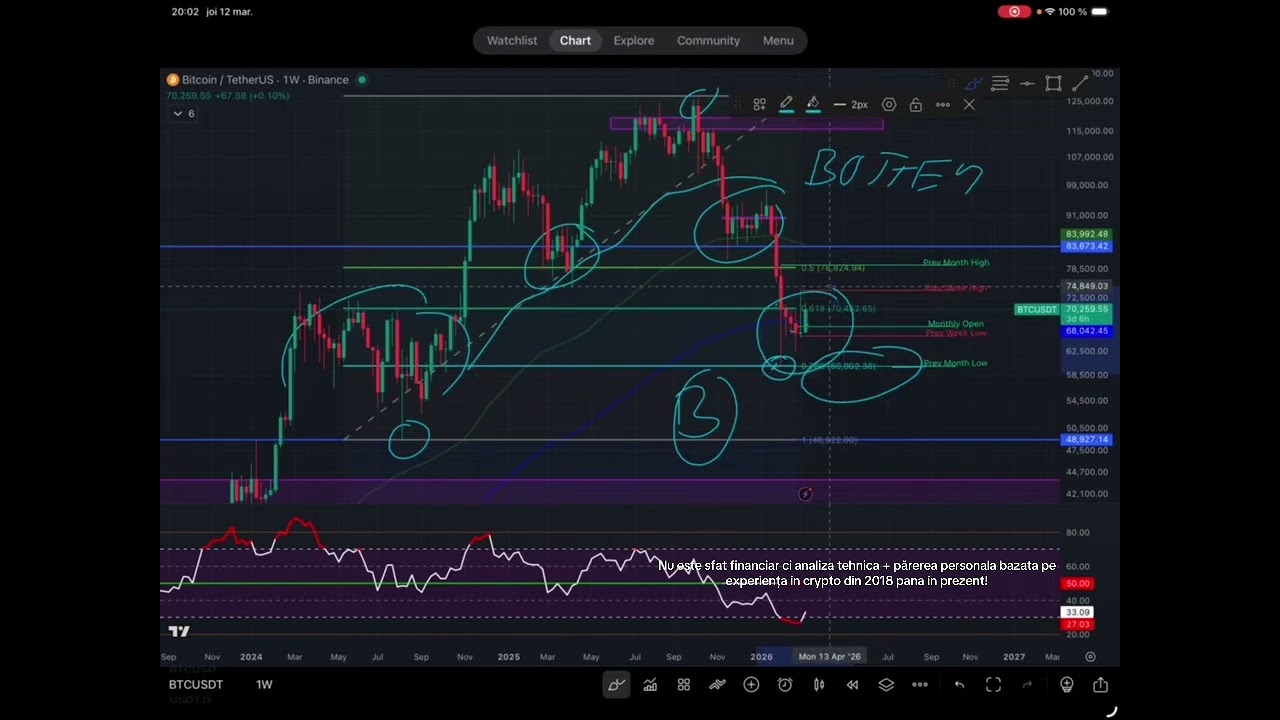Open the three-dot more options in drawing toolbar
1280x720 pixels.
pos(942,104)
